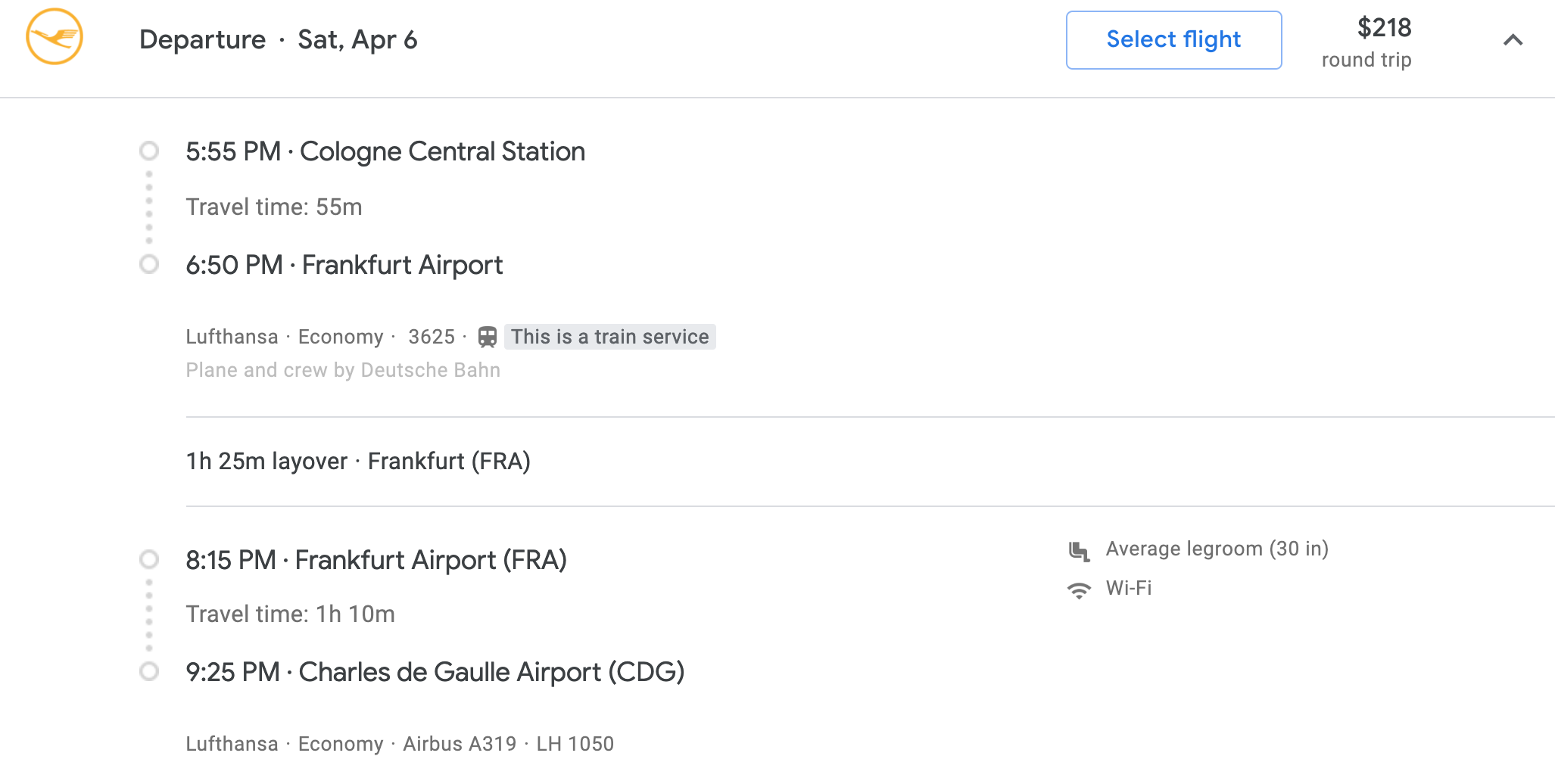Click the Lufthansa Economy 3625 segment info
The image size is (1555, 784).
click(321, 338)
